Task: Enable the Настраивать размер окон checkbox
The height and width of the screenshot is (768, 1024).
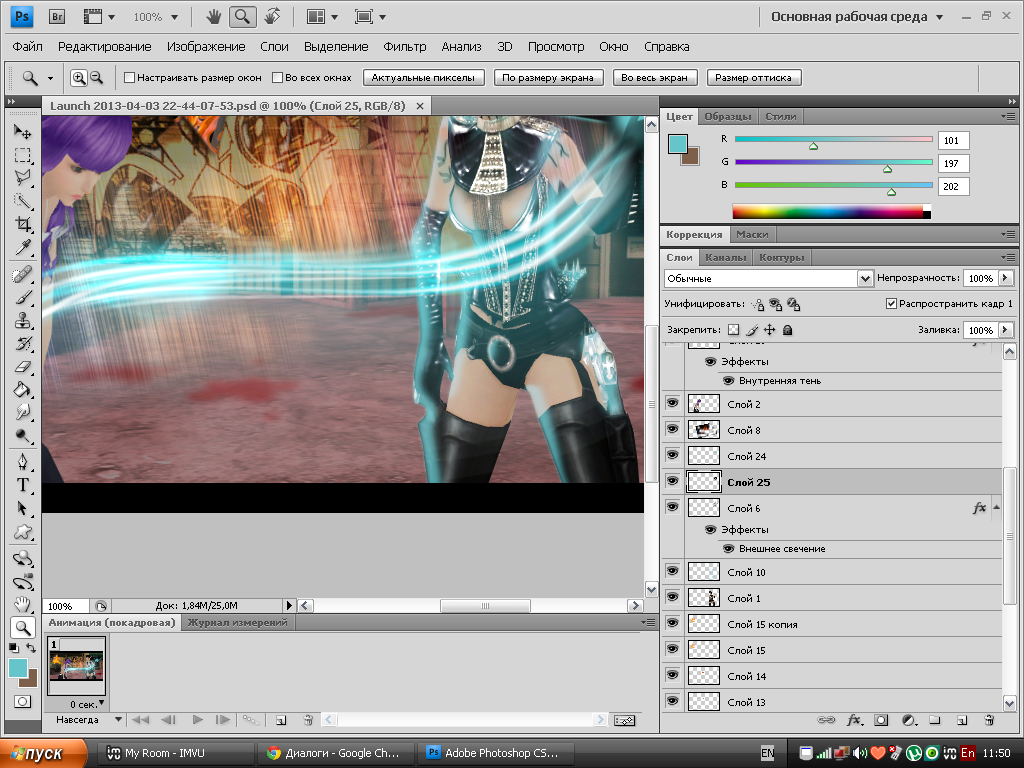Action: click(x=129, y=78)
